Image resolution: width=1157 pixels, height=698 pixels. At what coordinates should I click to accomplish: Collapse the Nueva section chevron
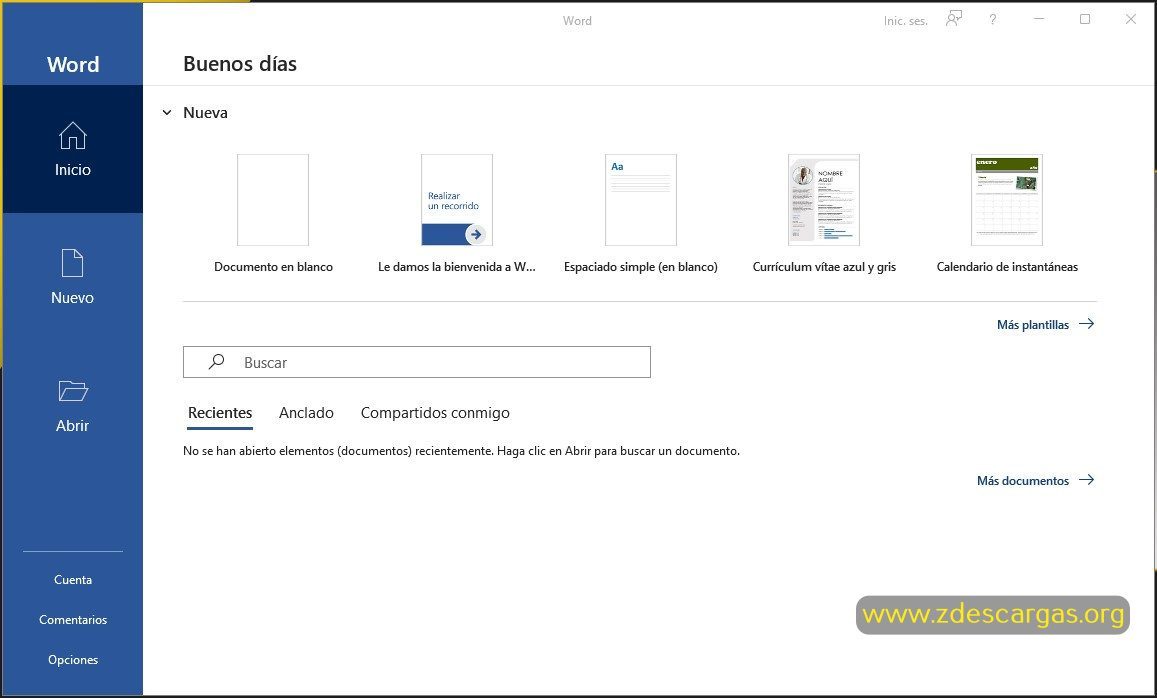[167, 113]
